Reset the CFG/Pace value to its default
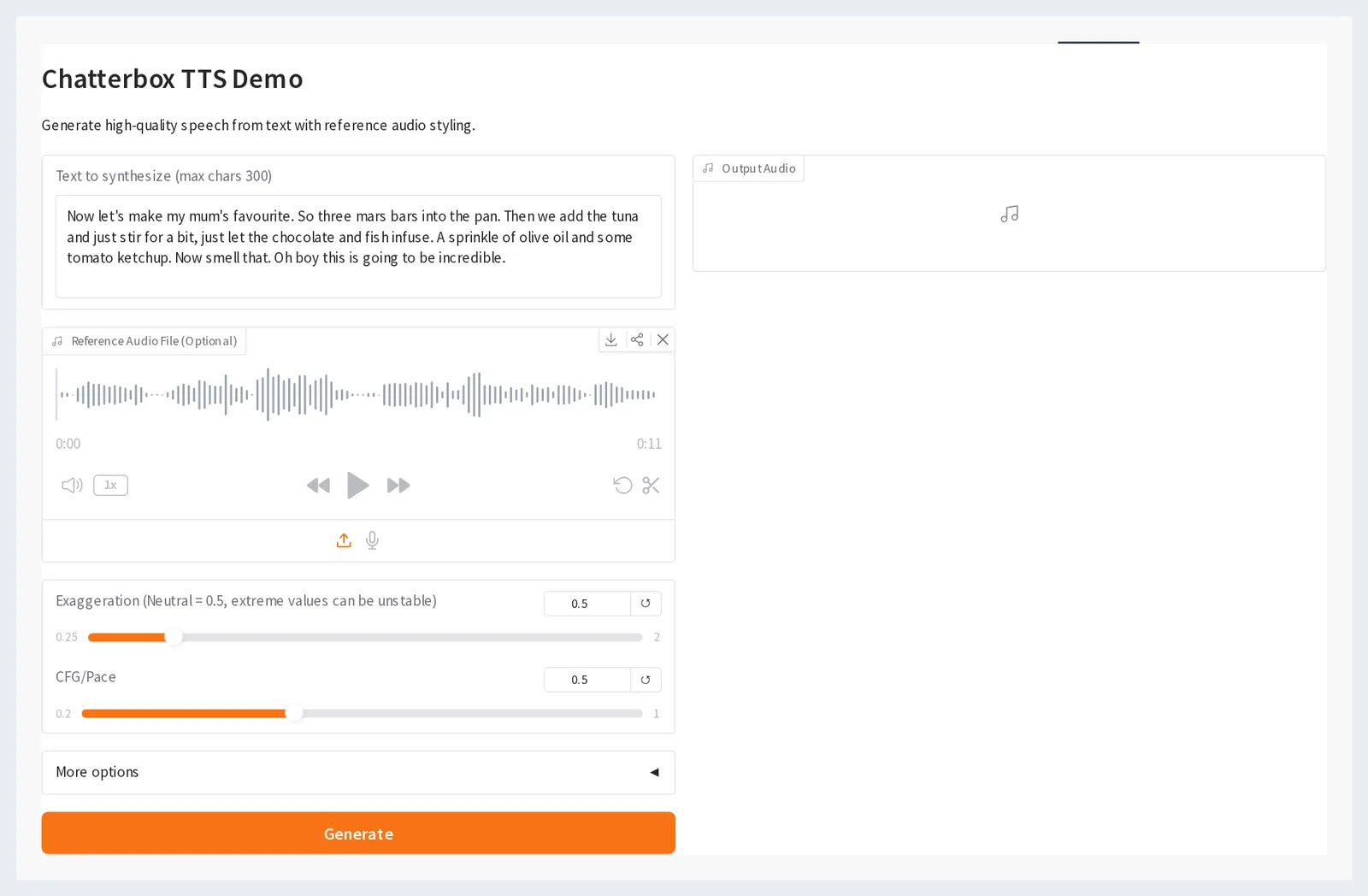This screenshot has height=896, width=1368. pyautogui.click(x=646, y=680)
